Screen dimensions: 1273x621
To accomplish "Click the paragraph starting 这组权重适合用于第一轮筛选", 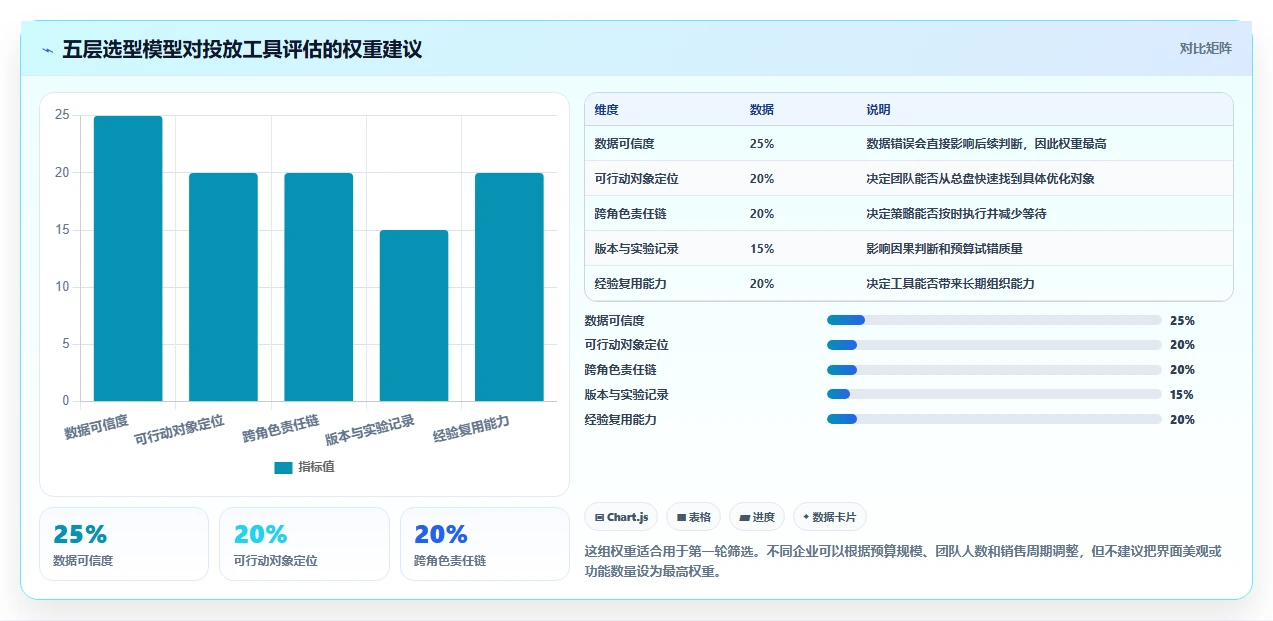I will click(903, 561).
